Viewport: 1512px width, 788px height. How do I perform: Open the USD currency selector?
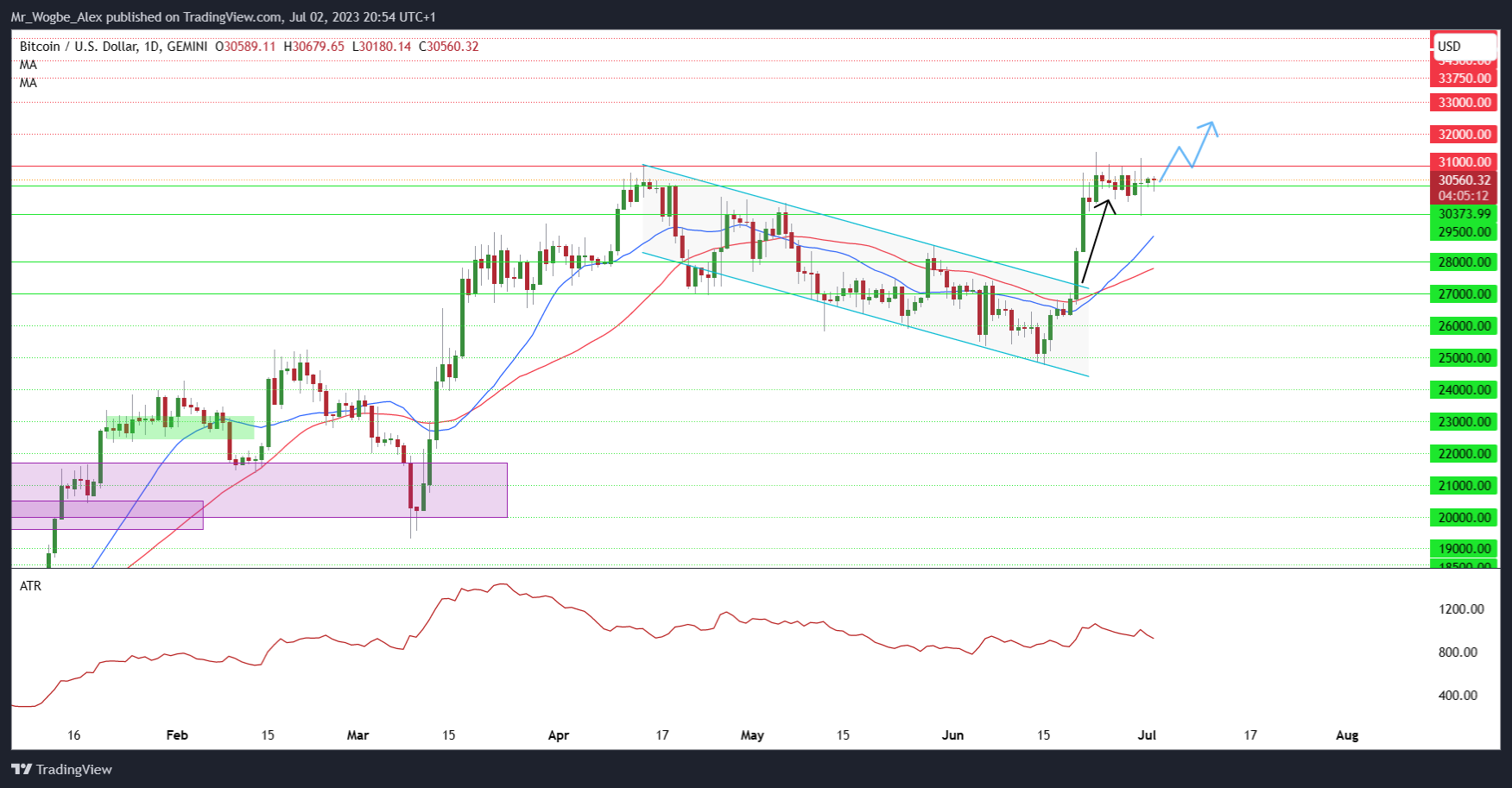[1464, 47]
